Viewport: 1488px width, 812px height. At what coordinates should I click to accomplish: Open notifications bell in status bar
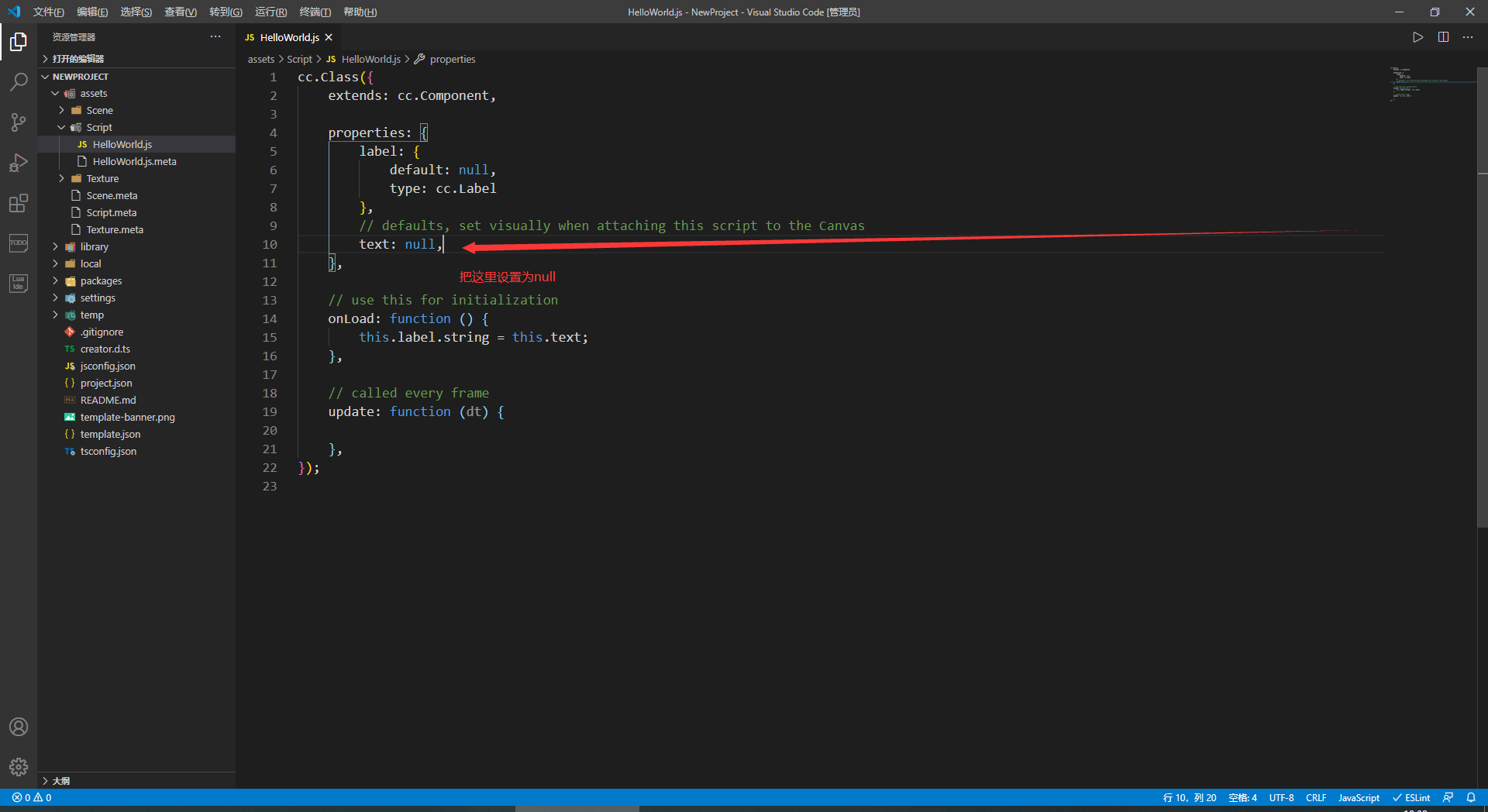click(x=1471, y=797)
